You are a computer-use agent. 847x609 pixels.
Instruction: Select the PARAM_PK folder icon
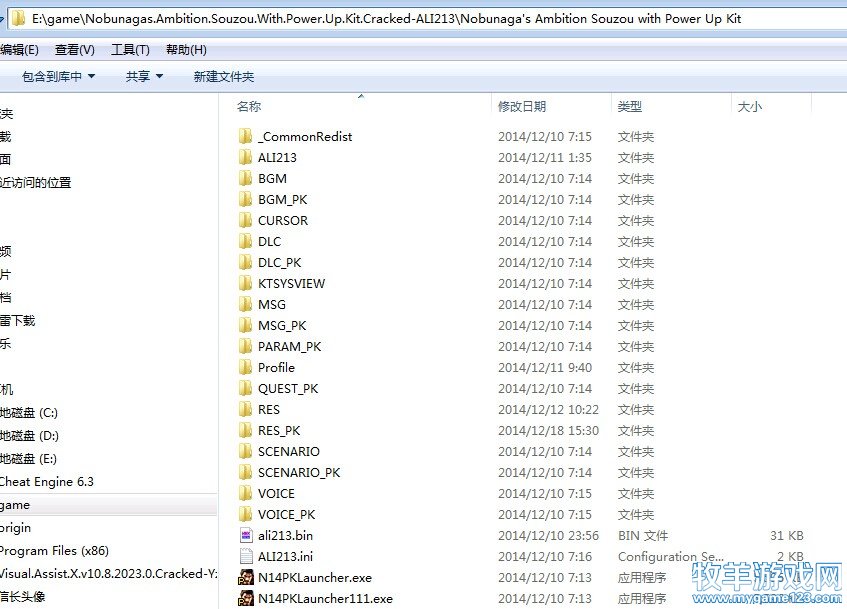245,346
